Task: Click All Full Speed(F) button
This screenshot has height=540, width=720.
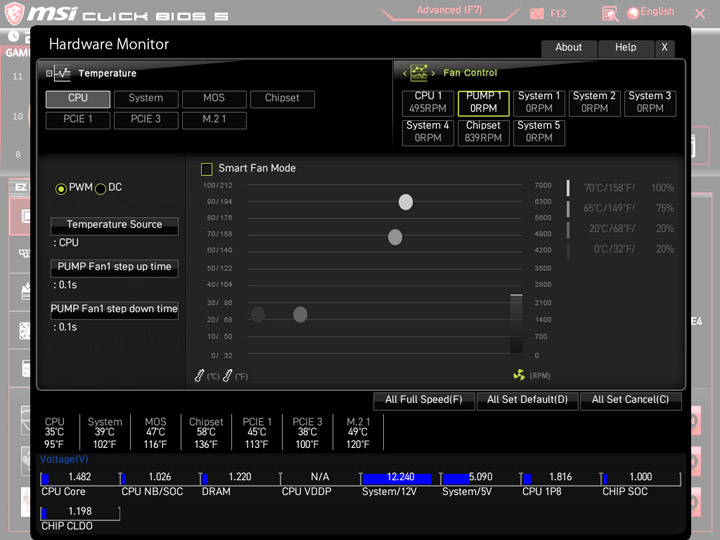Action: (424, 400)
